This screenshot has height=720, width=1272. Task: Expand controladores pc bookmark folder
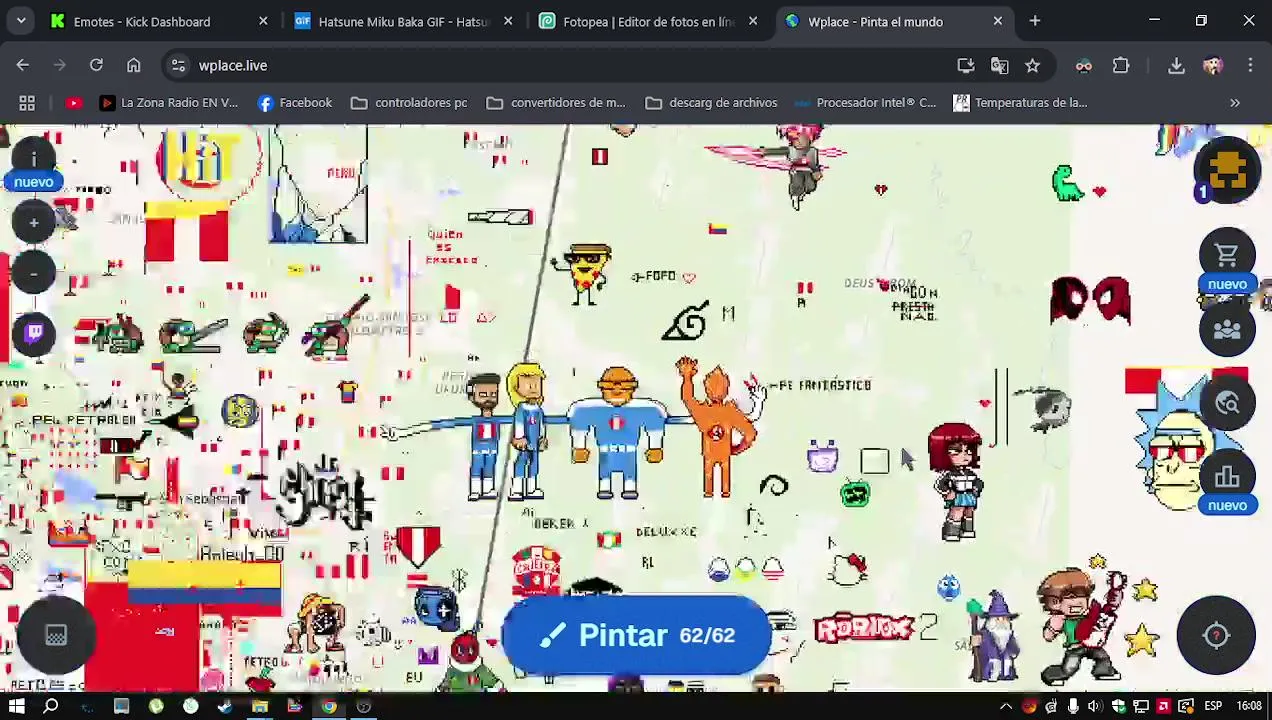409,102
